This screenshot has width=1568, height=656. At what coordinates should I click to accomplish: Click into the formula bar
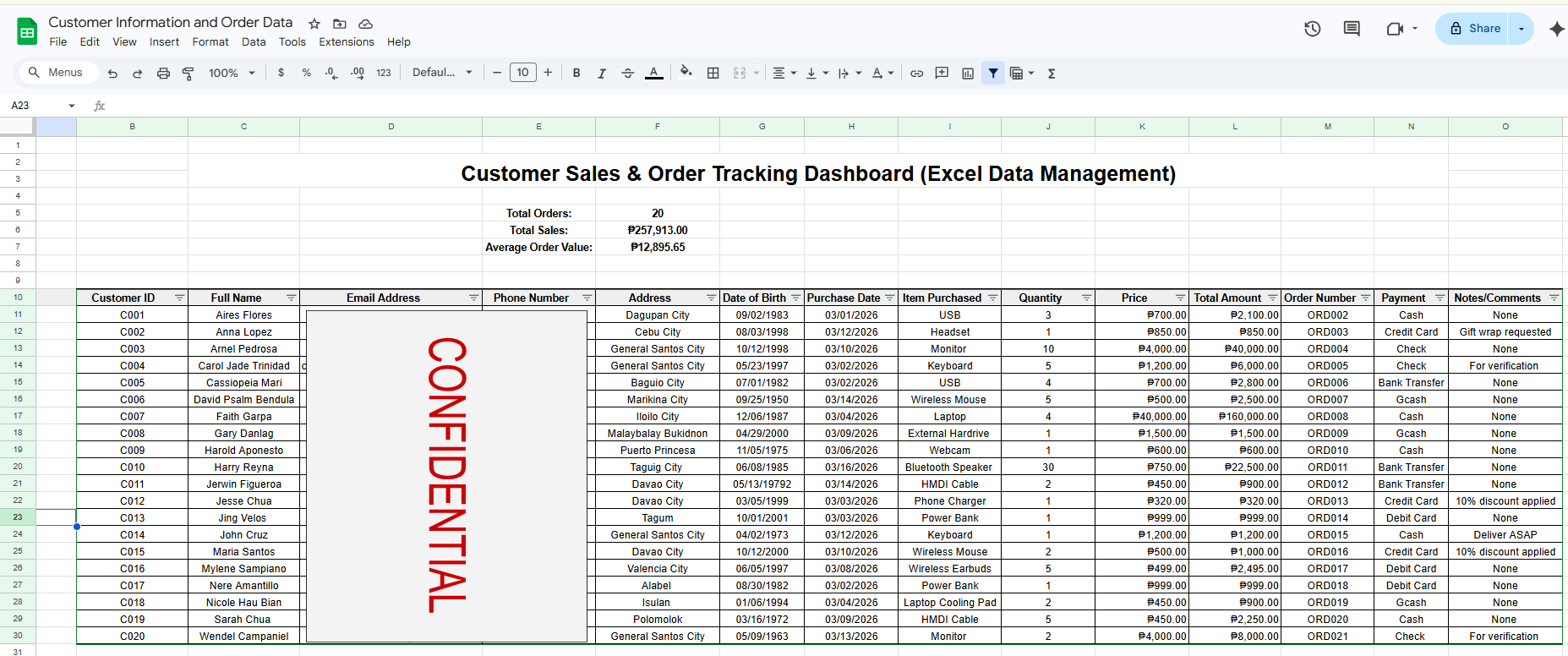837,106
